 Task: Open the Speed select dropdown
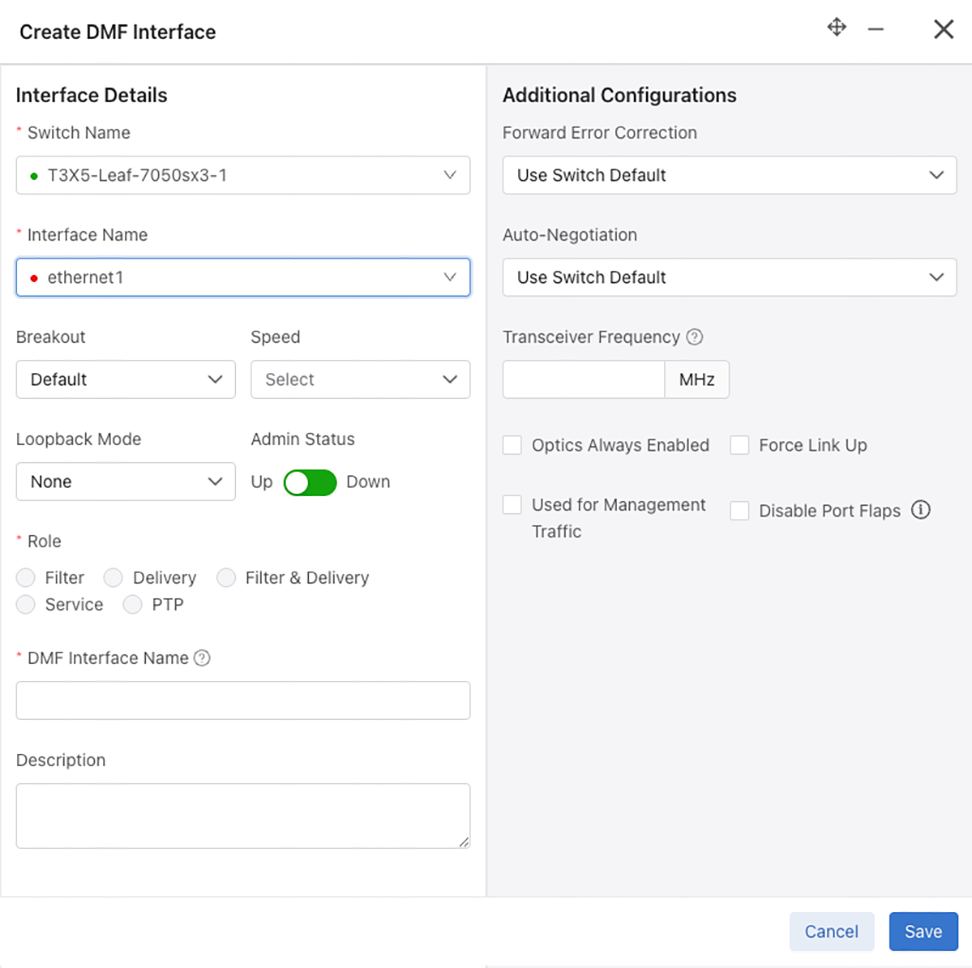(360, 380)
